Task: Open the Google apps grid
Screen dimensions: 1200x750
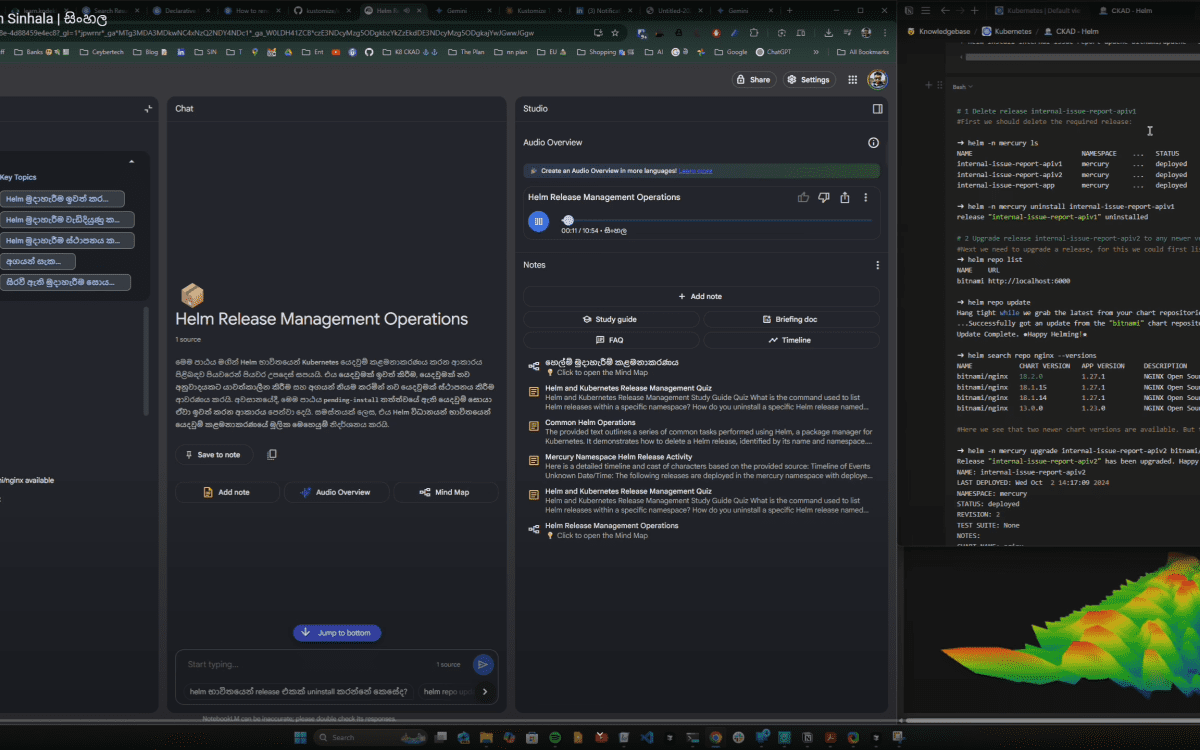Action: 853,79
